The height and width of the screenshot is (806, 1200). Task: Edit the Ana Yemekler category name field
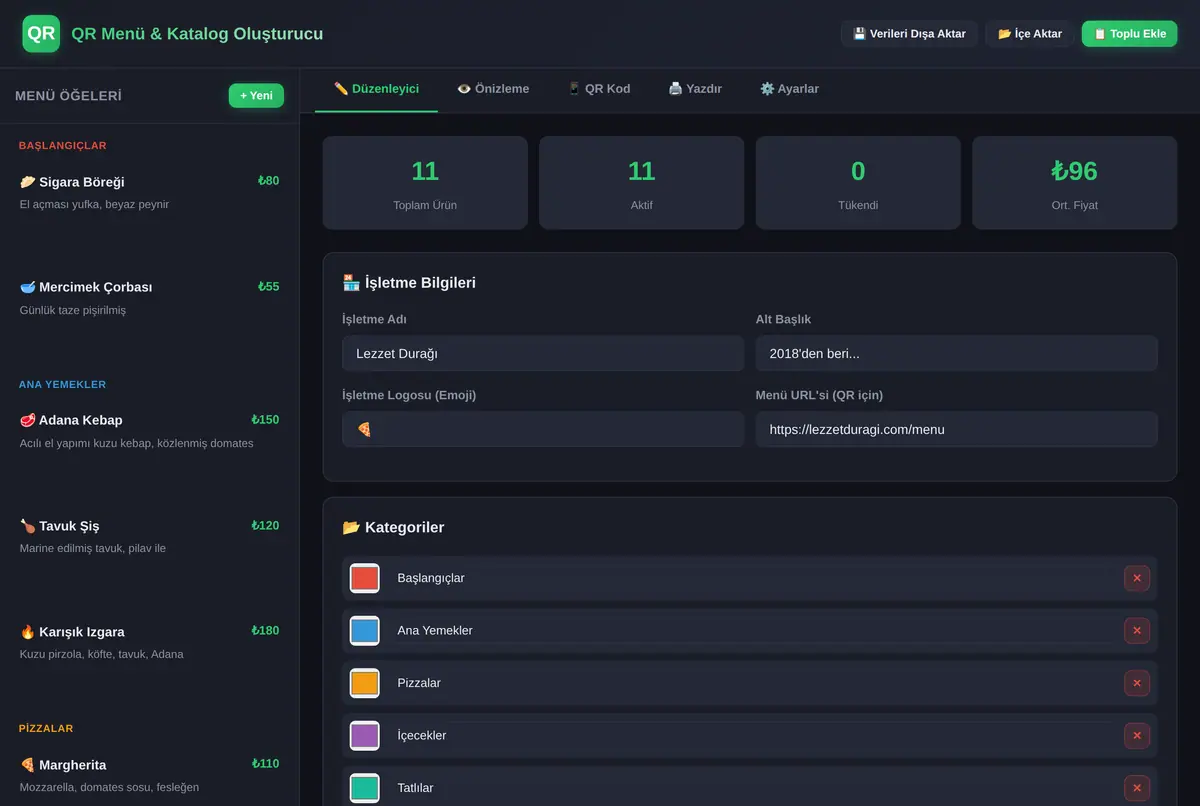point(751,631)
